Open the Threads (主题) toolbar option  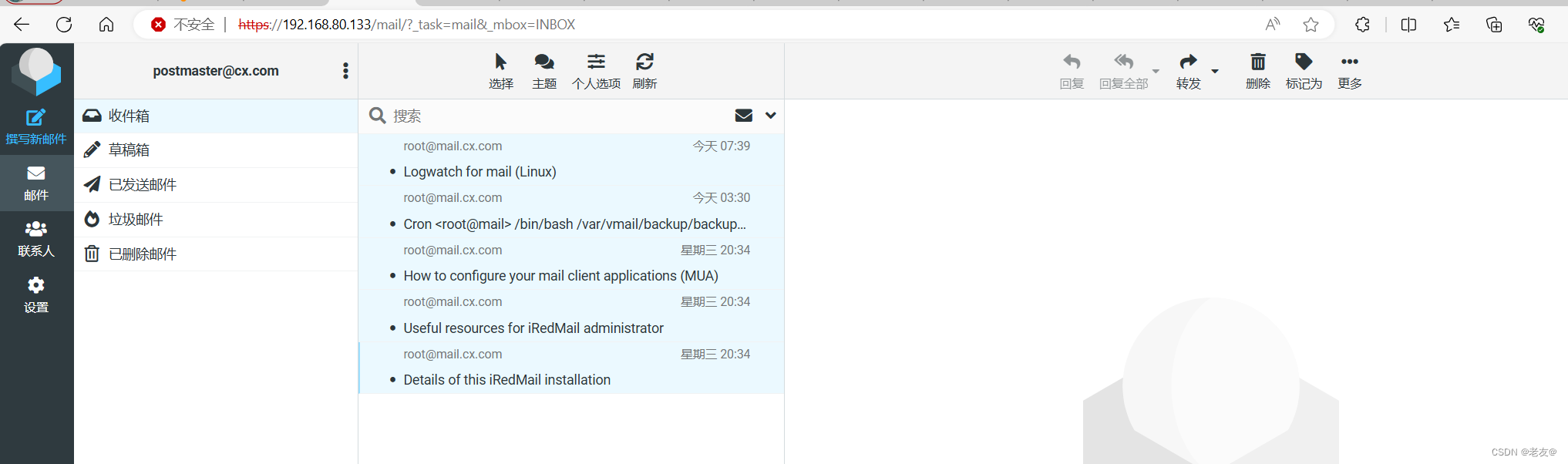click(x=544, y=71)
